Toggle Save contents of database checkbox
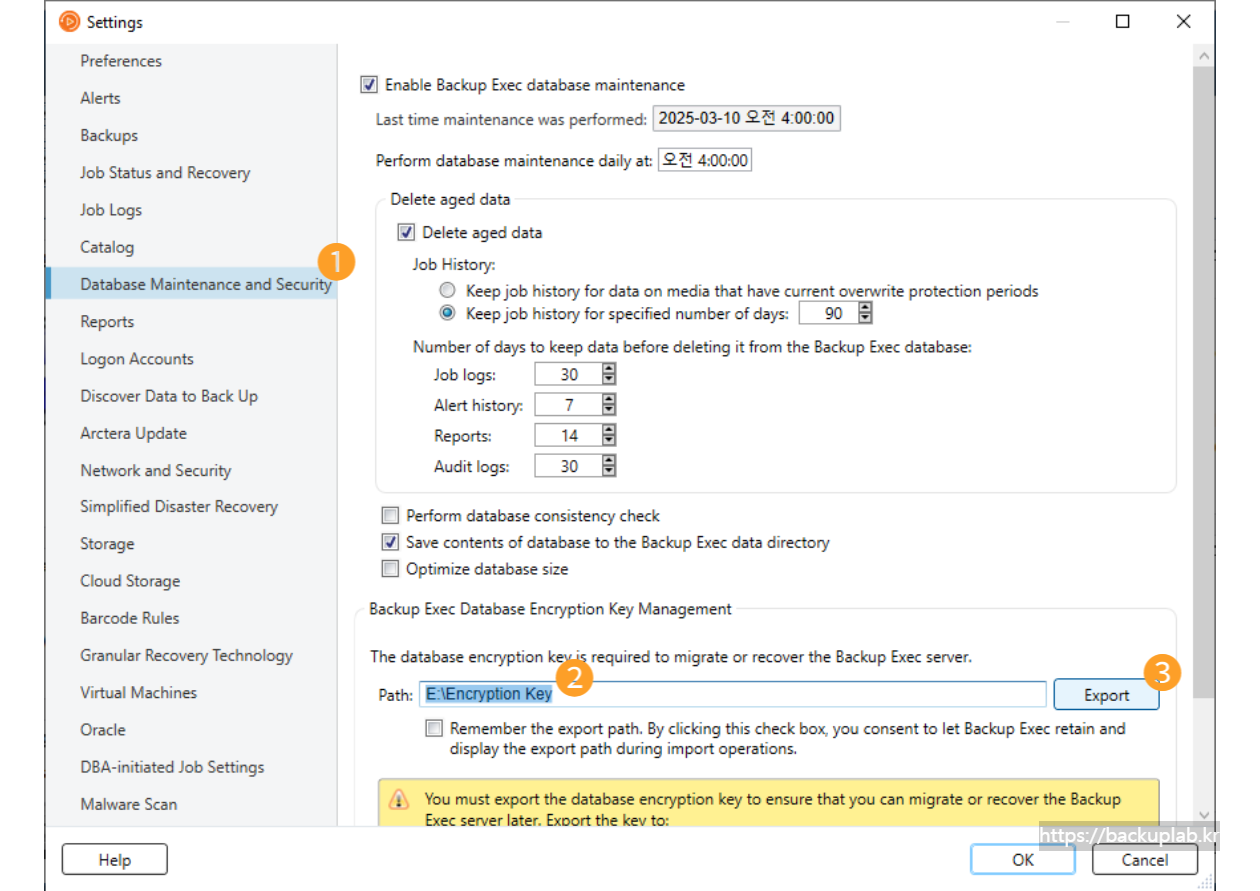Screen dimensions: 1260x891 (x=390, y=542)
